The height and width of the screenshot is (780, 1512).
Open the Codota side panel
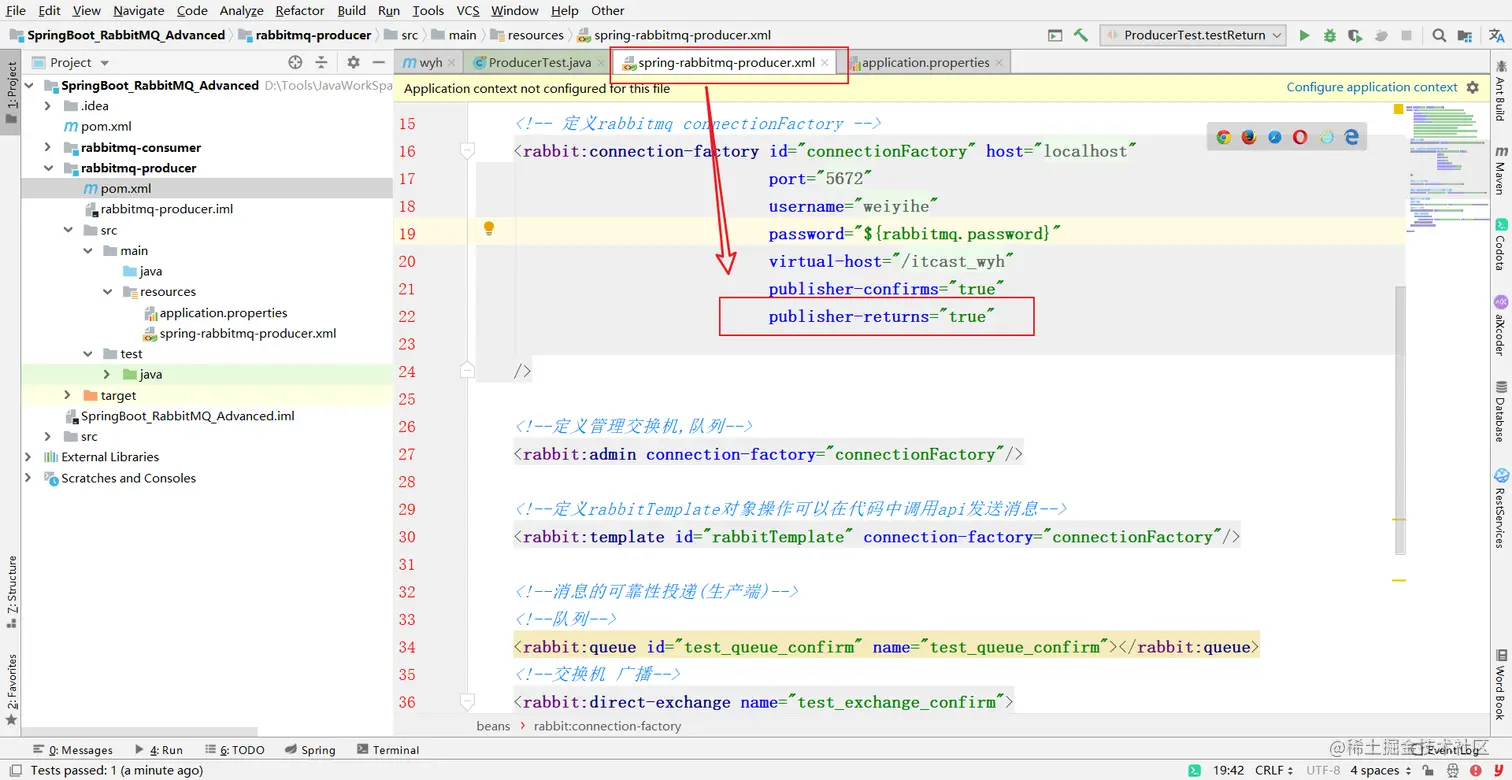tap(1500, 245)
